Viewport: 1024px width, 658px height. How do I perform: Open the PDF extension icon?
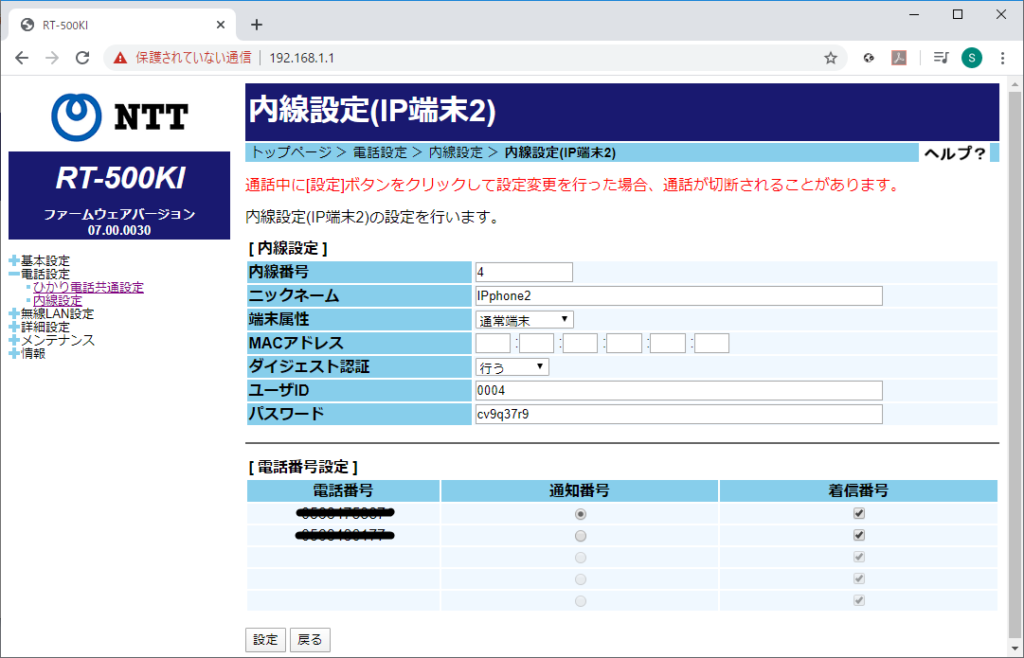899,58
